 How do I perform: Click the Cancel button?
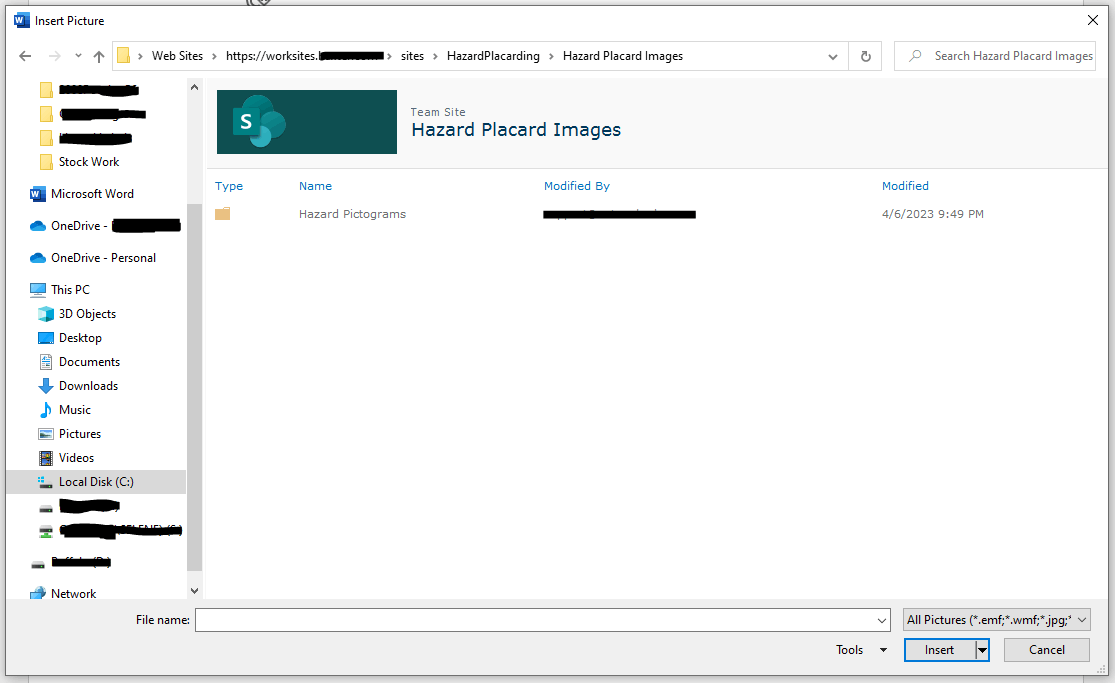coord(1047,650)
